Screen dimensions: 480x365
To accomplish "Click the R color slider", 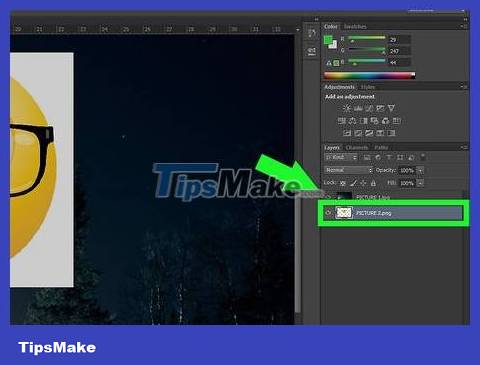I will tap(367, 39).
